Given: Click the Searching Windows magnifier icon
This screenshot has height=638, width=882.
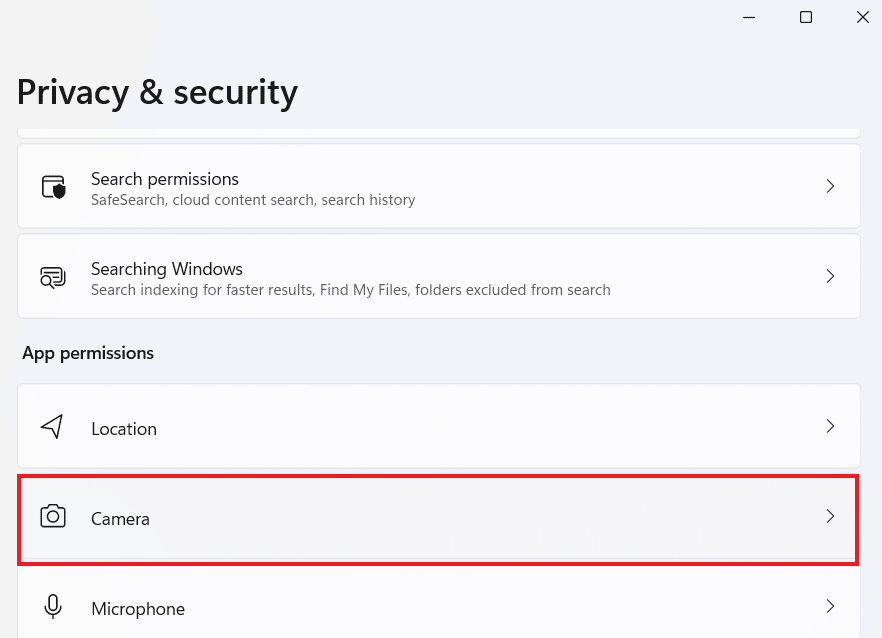Looking at the screenshot, I should pos(53,277).
